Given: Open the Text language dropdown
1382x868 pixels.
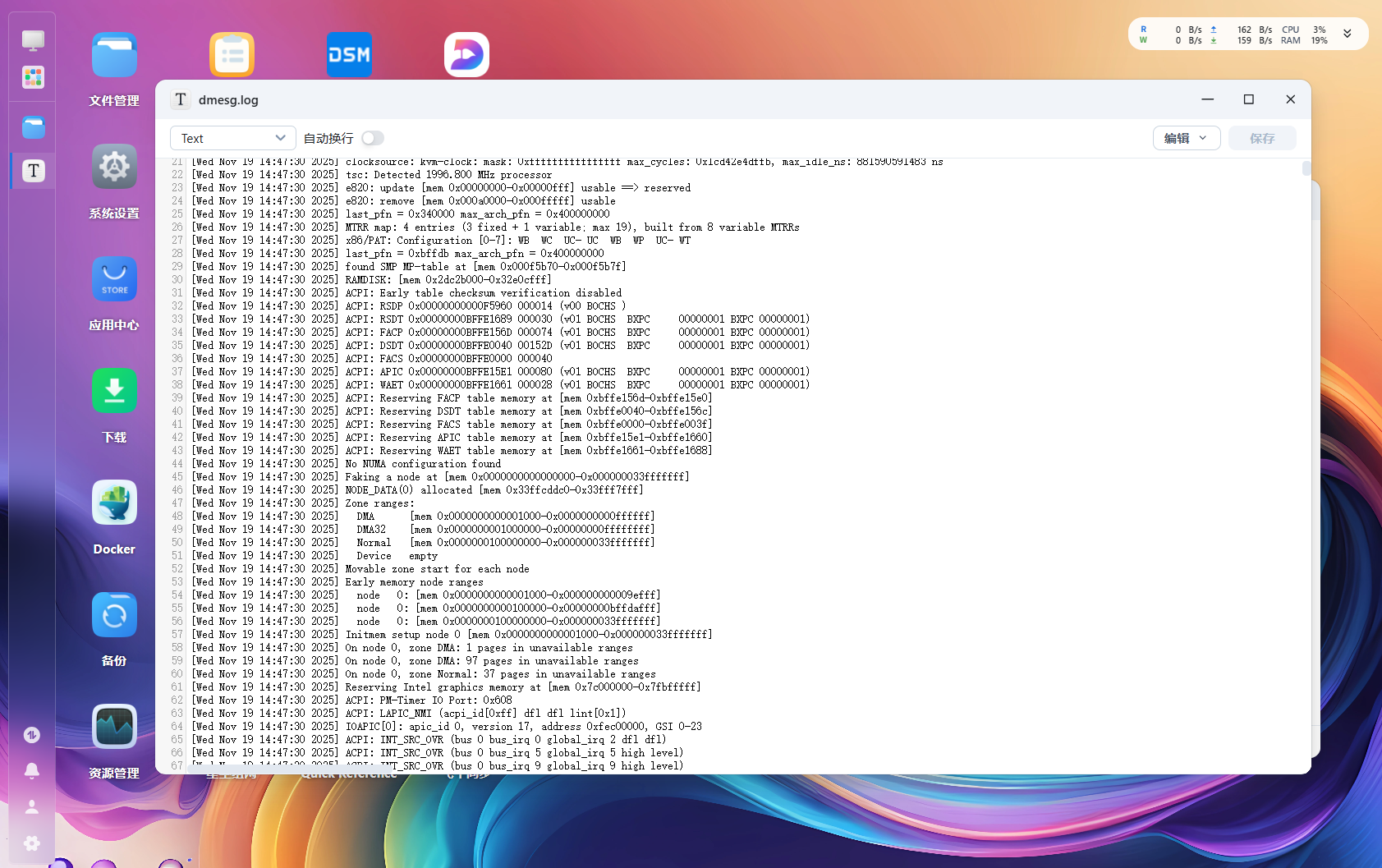Looking at the screenshot, I should pos(233,138).
